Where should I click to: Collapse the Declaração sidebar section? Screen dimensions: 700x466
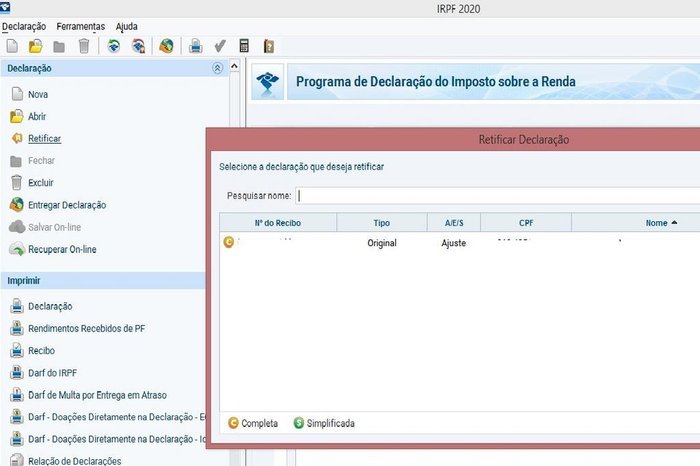pyautogui.click(x=217, y=68)
